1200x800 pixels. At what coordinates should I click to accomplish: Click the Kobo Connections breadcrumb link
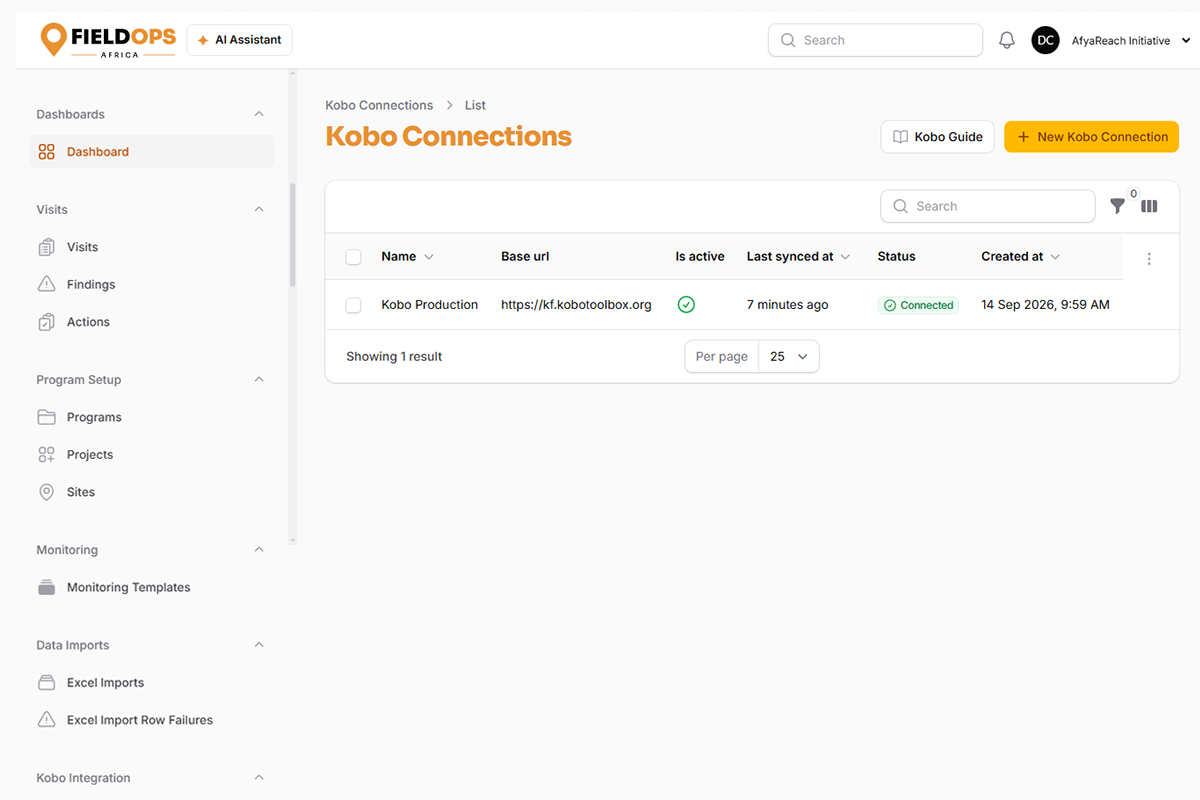[x=379, y=105]
